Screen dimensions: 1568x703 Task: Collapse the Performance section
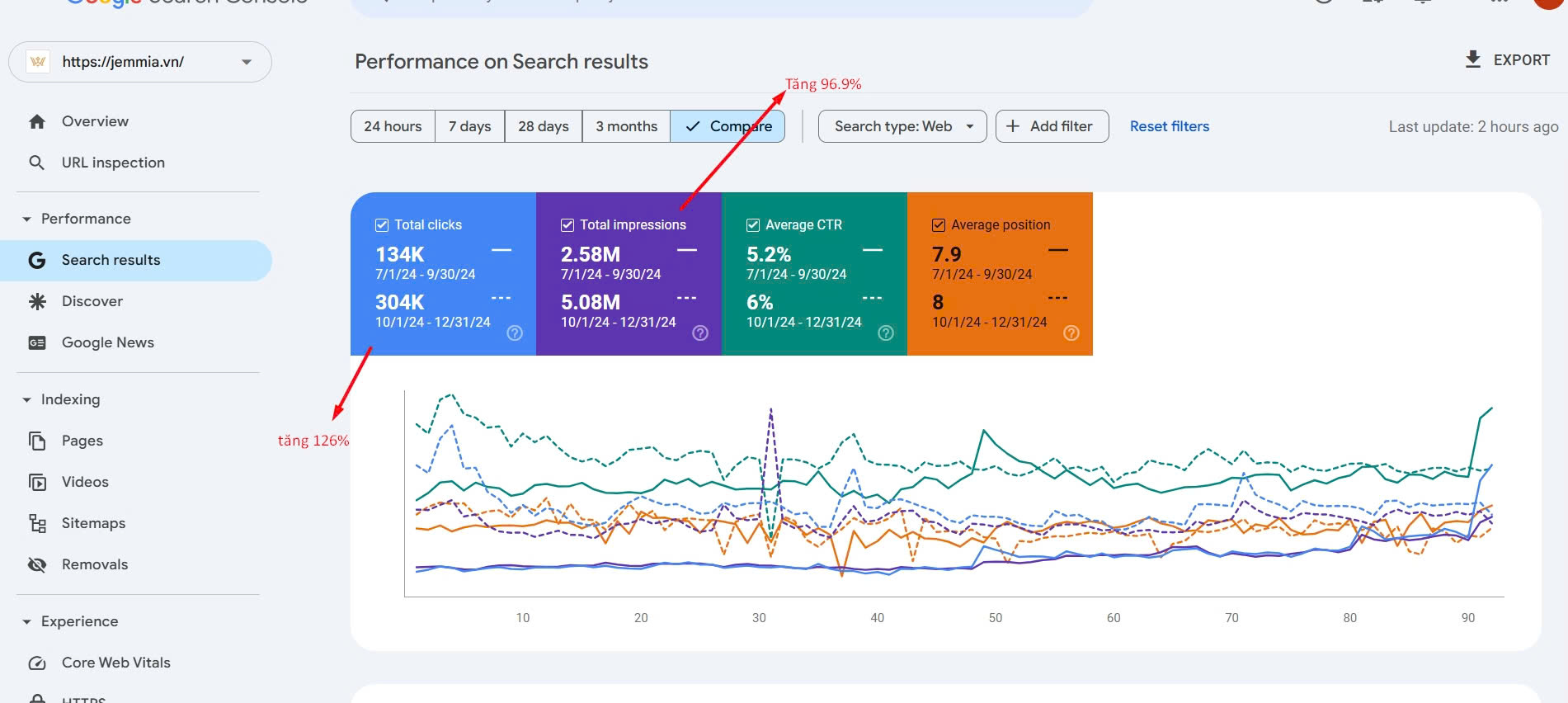(26, 219)
